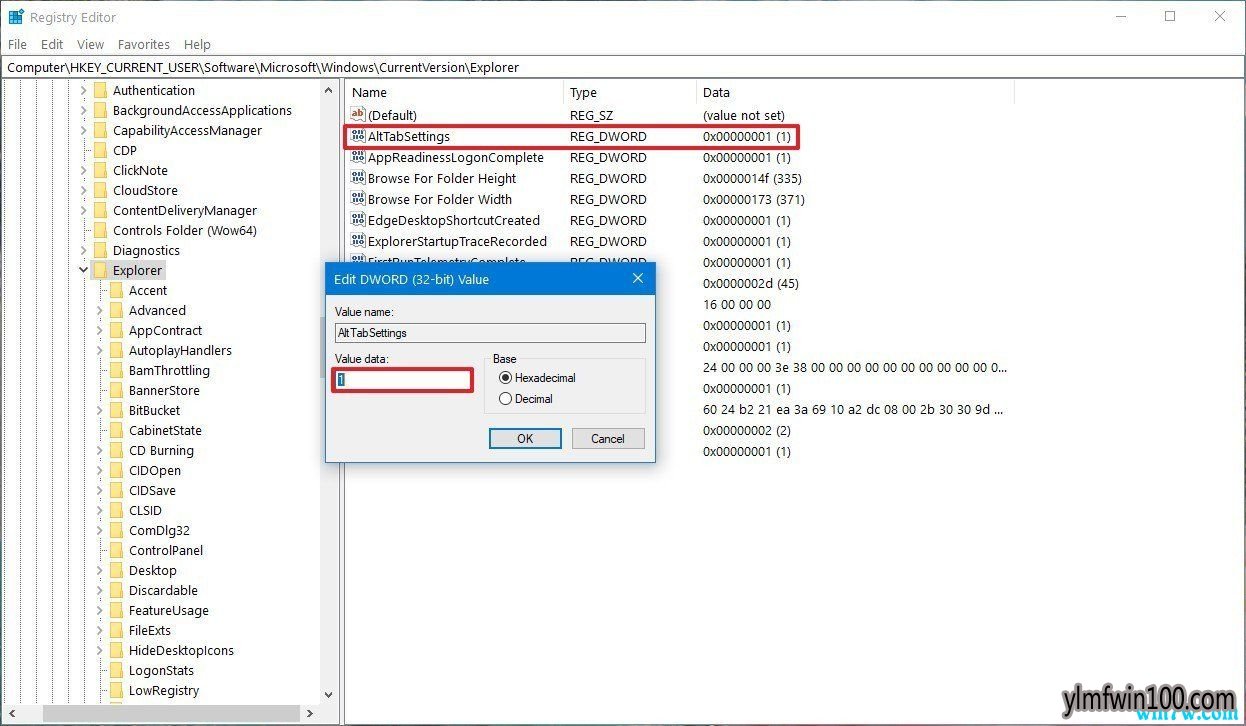
Task: Open the View menu
Action: coord(90,44)
